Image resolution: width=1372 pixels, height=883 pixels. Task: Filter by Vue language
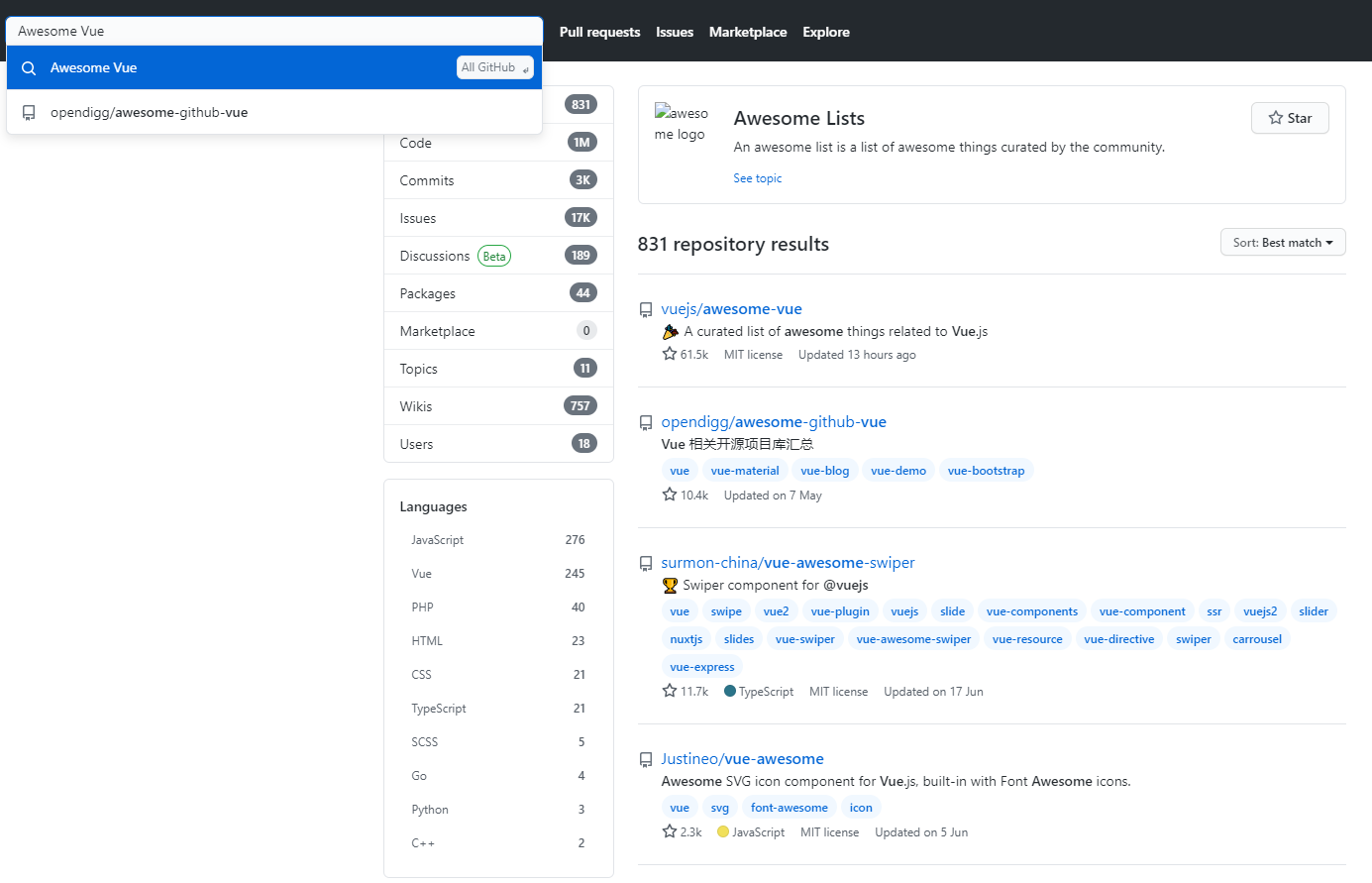[x=498, y=574]
